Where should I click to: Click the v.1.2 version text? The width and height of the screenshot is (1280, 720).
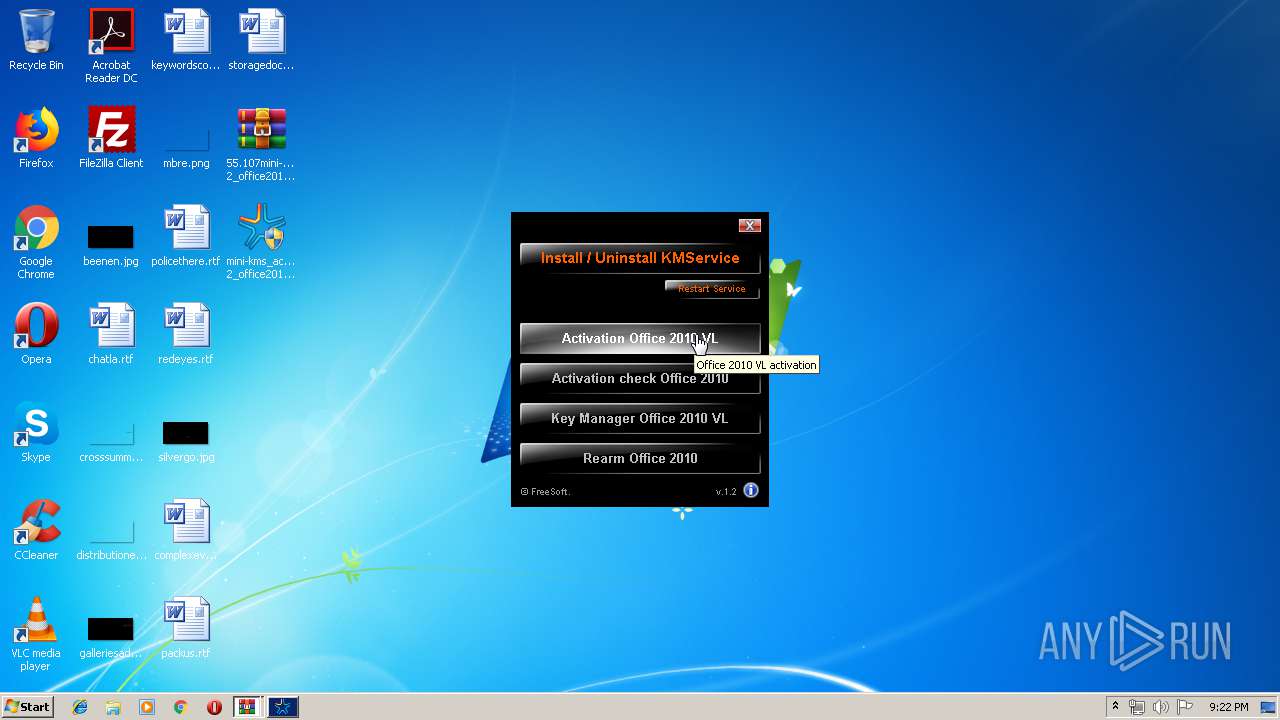pos(726,491)
